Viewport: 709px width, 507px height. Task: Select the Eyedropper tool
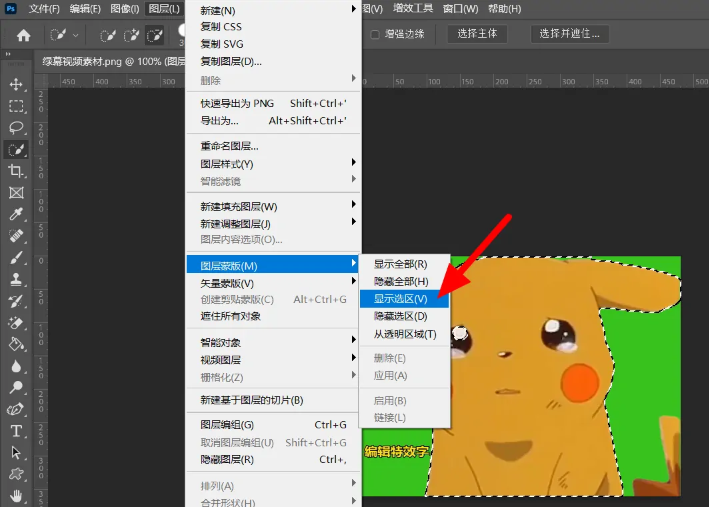coord(16,215)
